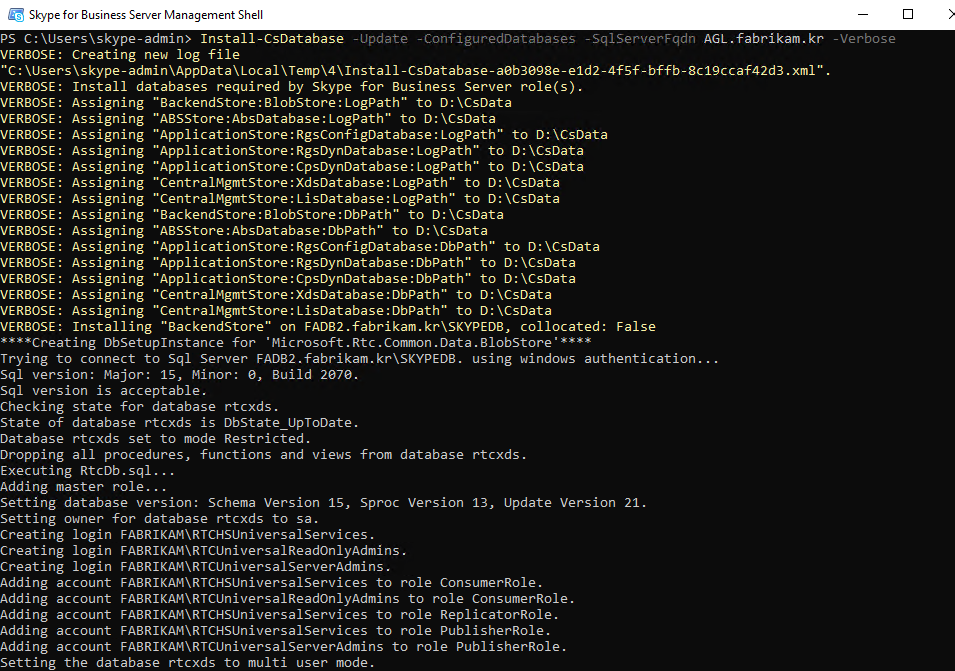Click the 'ApplicationStore:RgsDynDatabase:DbPath' line
Viewport: 955px width, 671px height.
287,262
